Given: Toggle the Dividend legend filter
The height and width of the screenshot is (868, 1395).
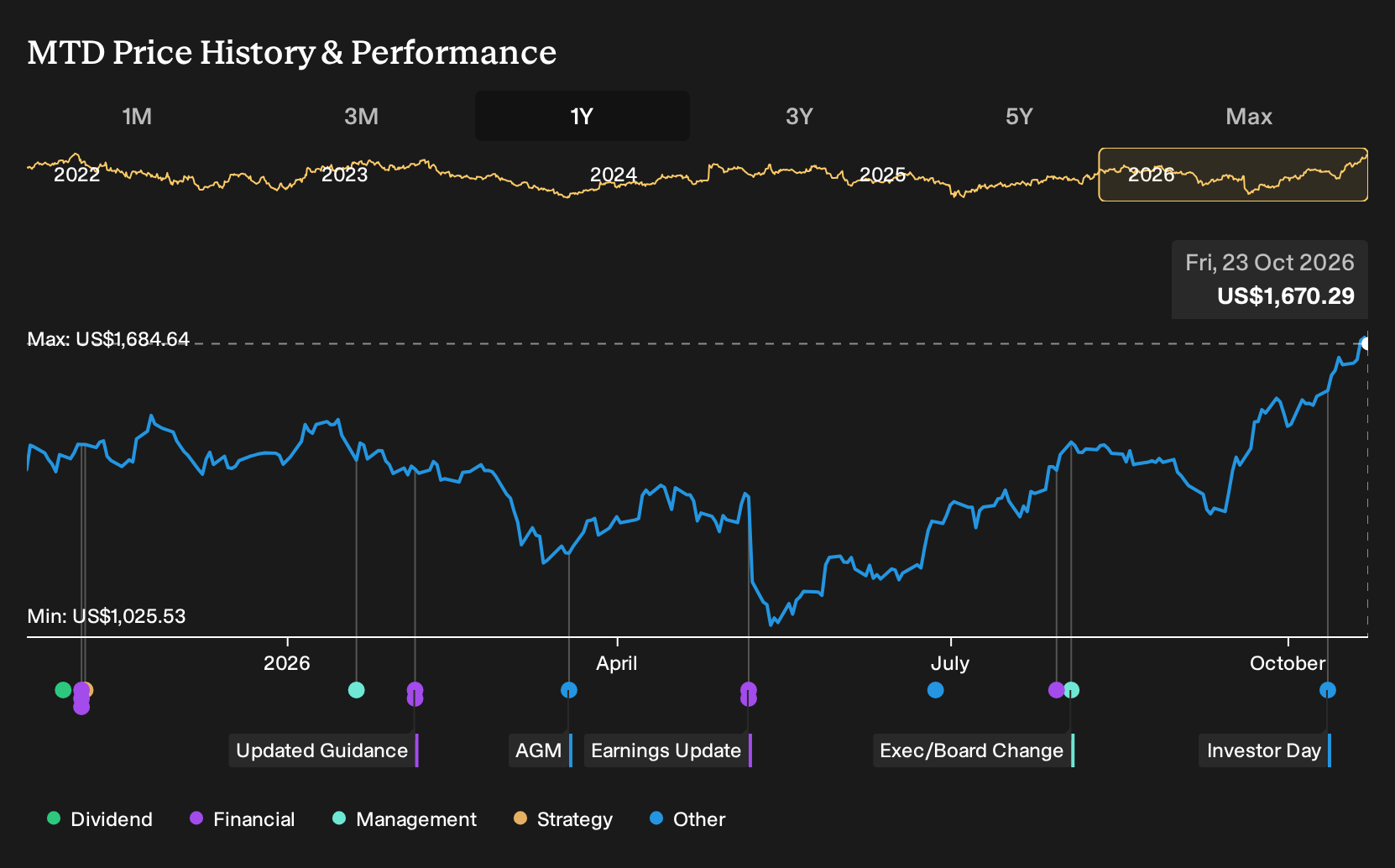Looking at the screenshot, I should pos(100,819).
